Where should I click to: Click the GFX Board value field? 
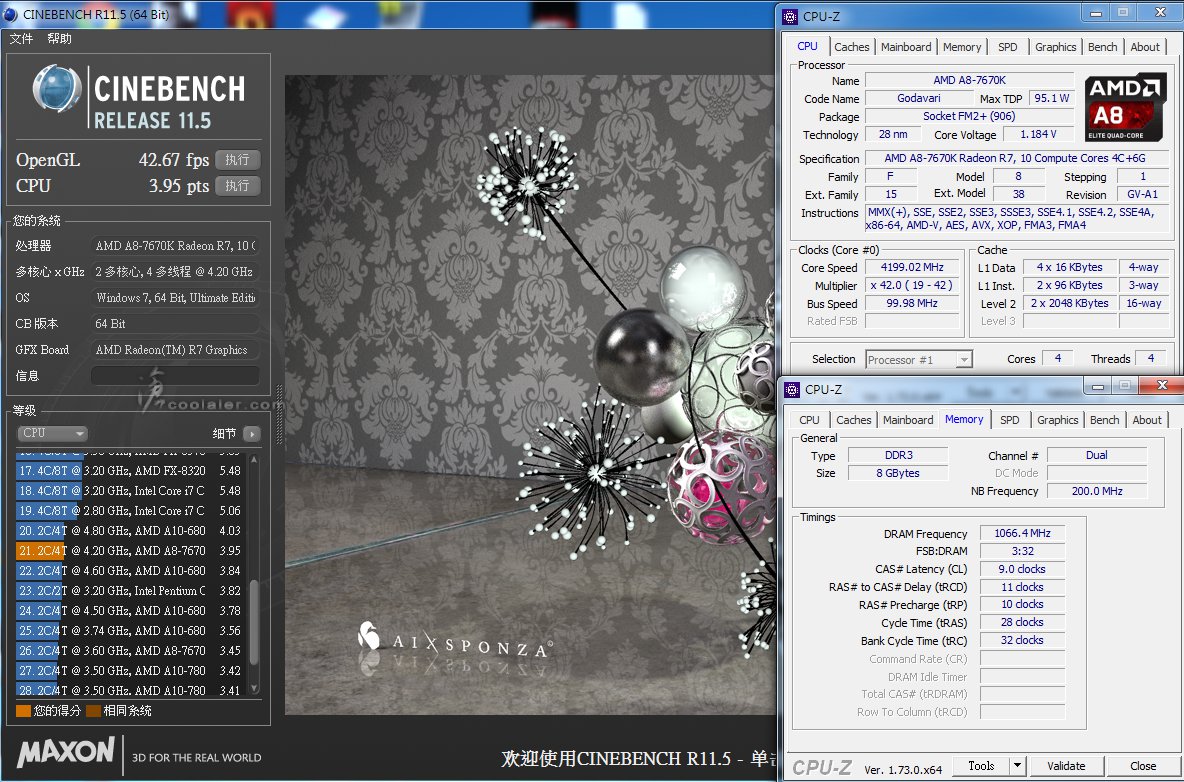pyautogui.click(x=175, y=349)
